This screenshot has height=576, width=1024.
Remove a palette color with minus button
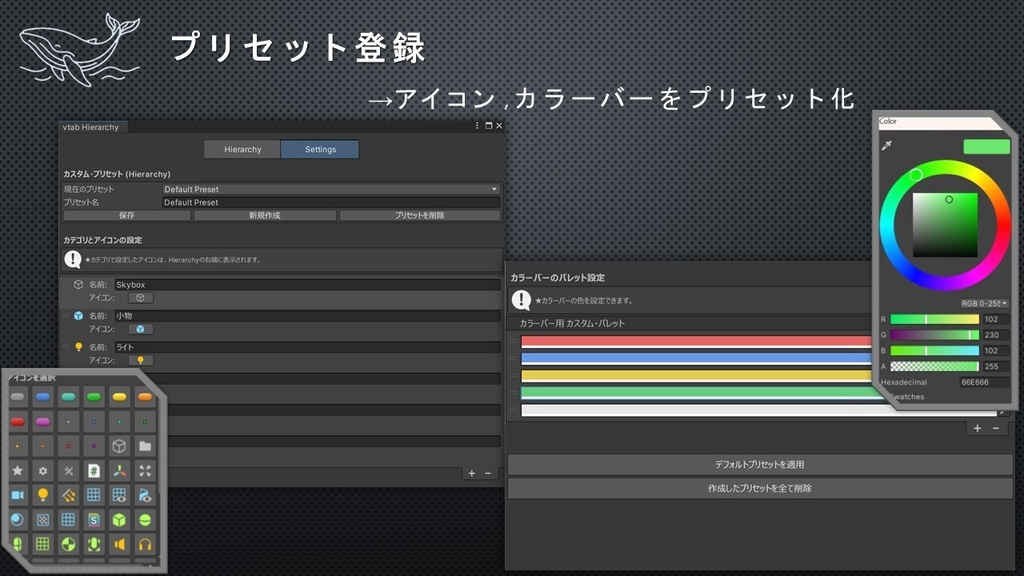tap(995, 428)
